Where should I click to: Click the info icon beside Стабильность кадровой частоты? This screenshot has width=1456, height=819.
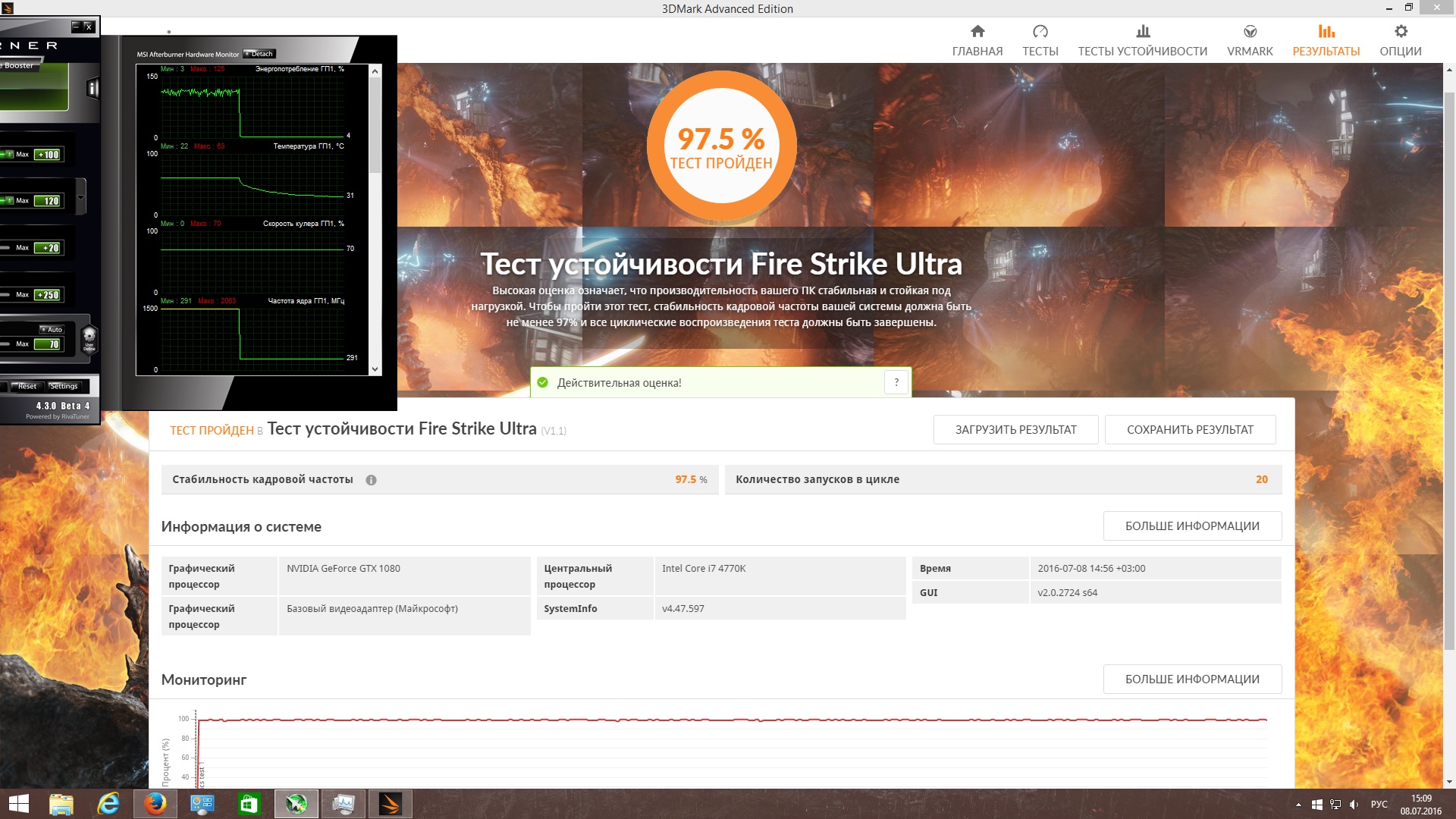371,480
